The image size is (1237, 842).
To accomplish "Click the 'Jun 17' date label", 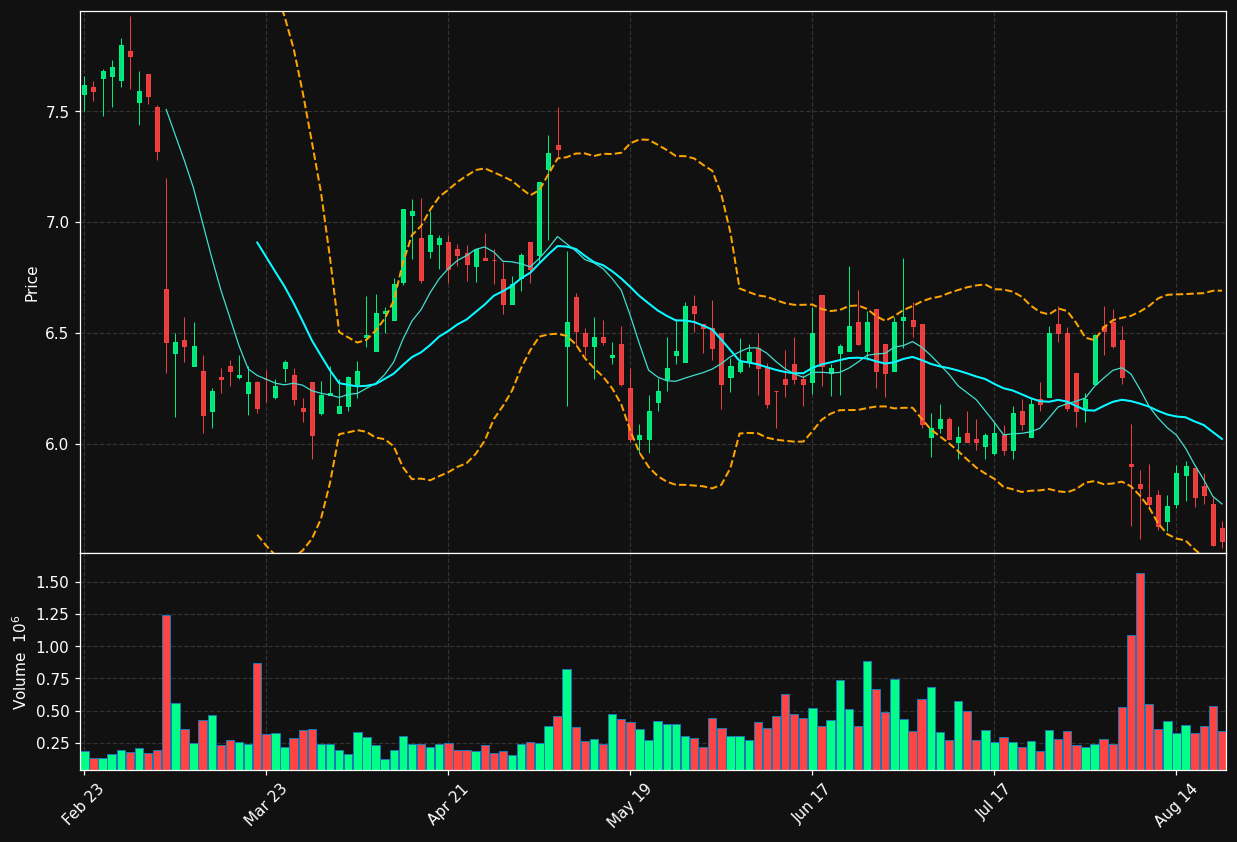I will click(x=811, y=804).
